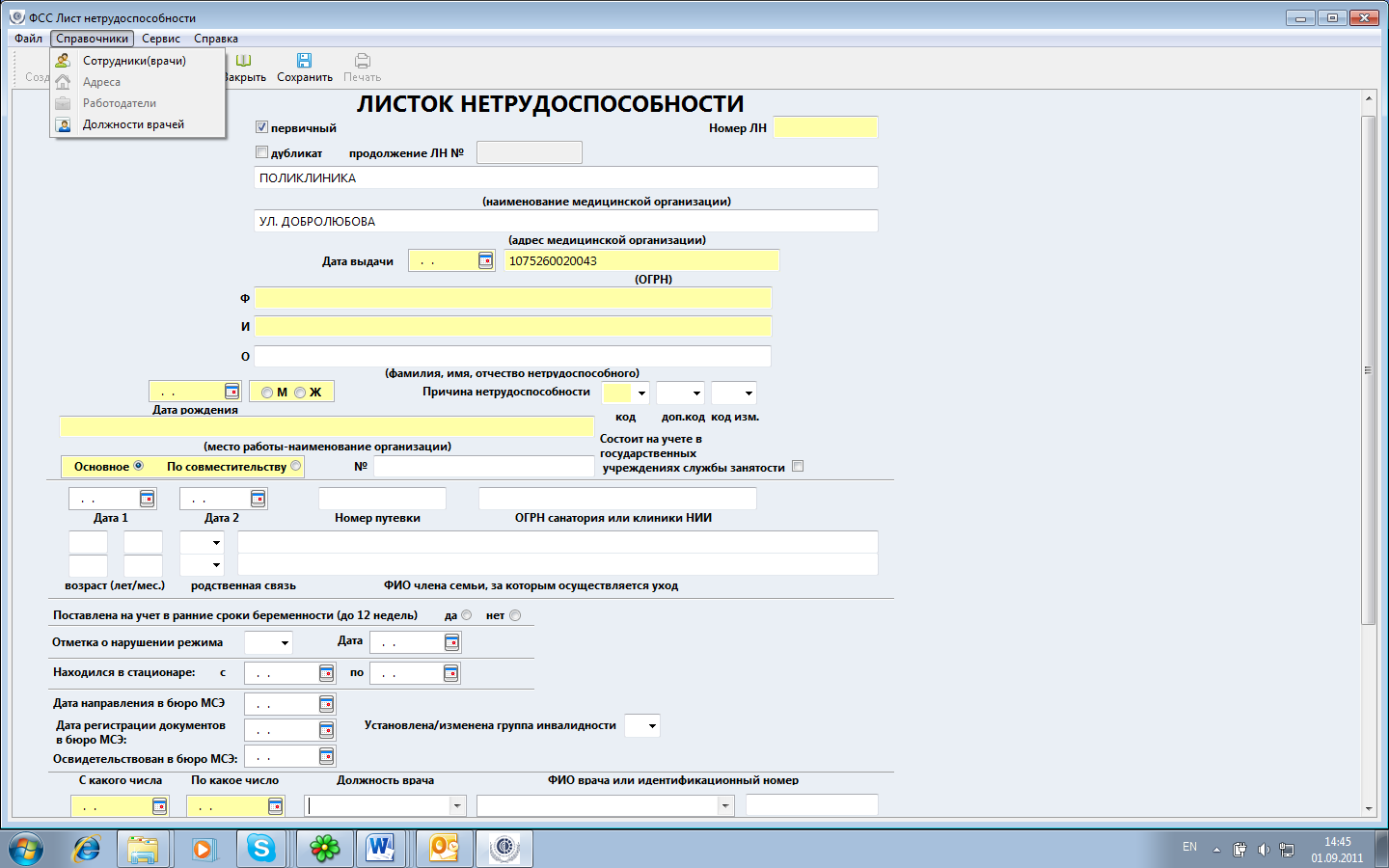Click the Сохранить (Save) toolbar icon

(304, 62)
